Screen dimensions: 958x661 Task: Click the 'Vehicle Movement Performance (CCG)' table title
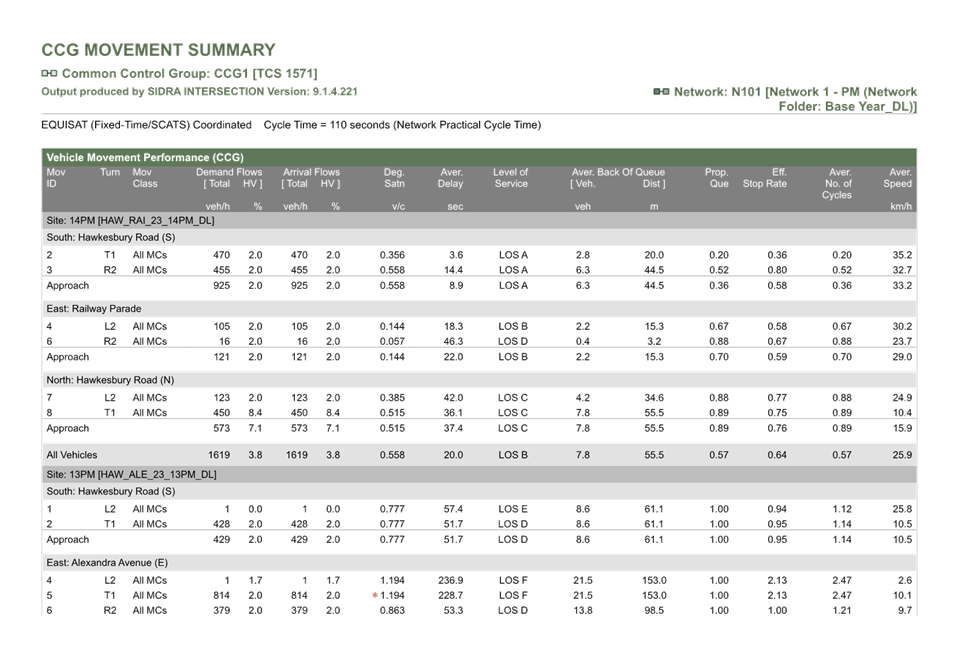click(145, 157)
